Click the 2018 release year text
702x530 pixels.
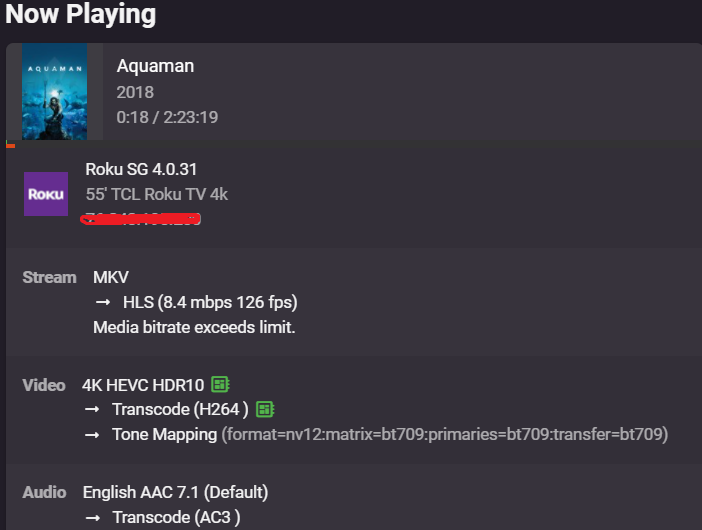click(x=135, y=92)
